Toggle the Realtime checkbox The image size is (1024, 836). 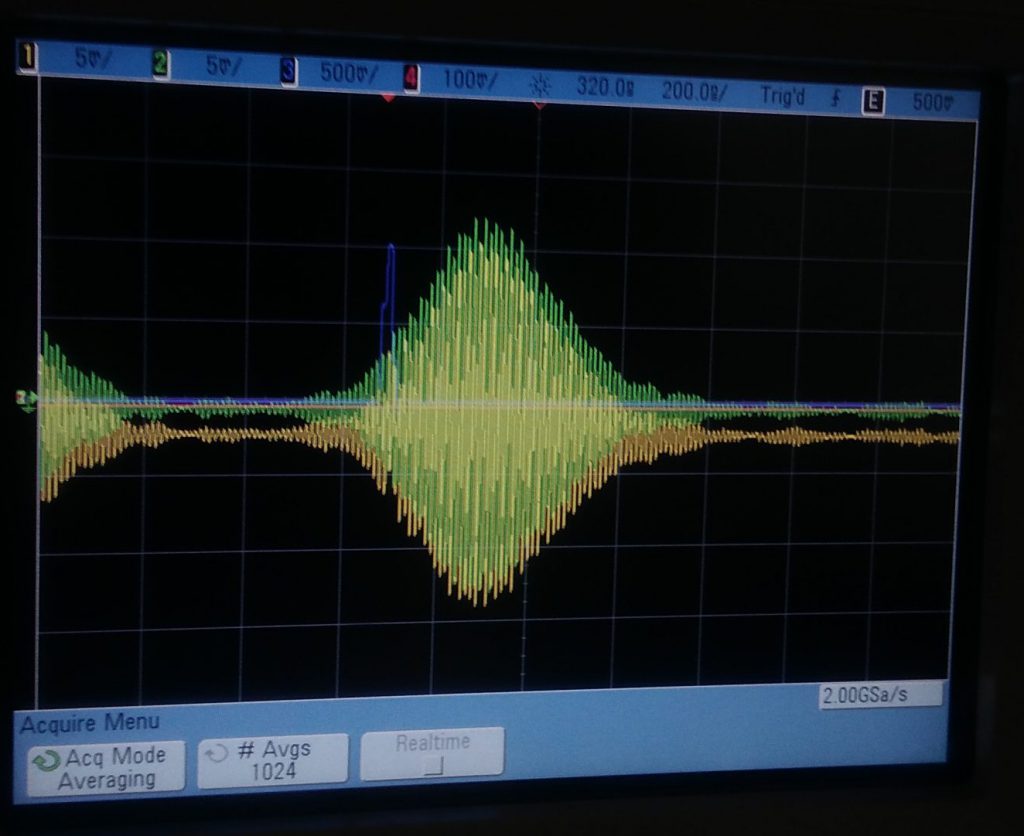tap(431, 768)
